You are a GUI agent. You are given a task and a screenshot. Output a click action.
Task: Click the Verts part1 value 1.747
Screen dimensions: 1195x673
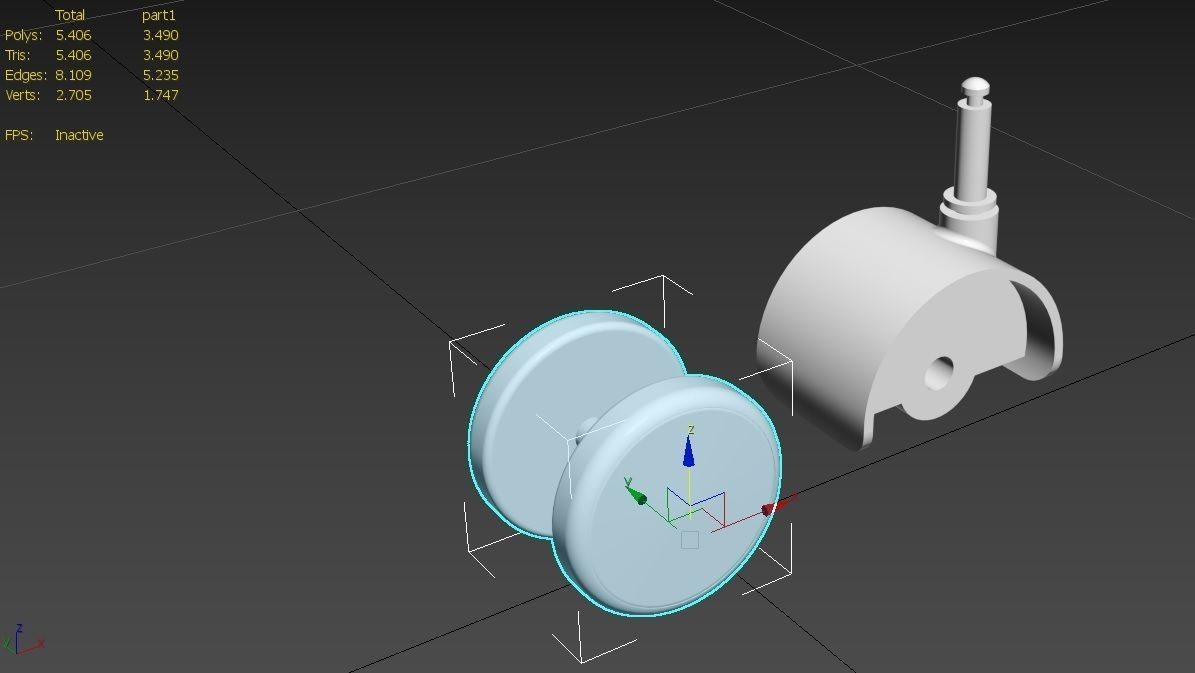coord(160,95)
